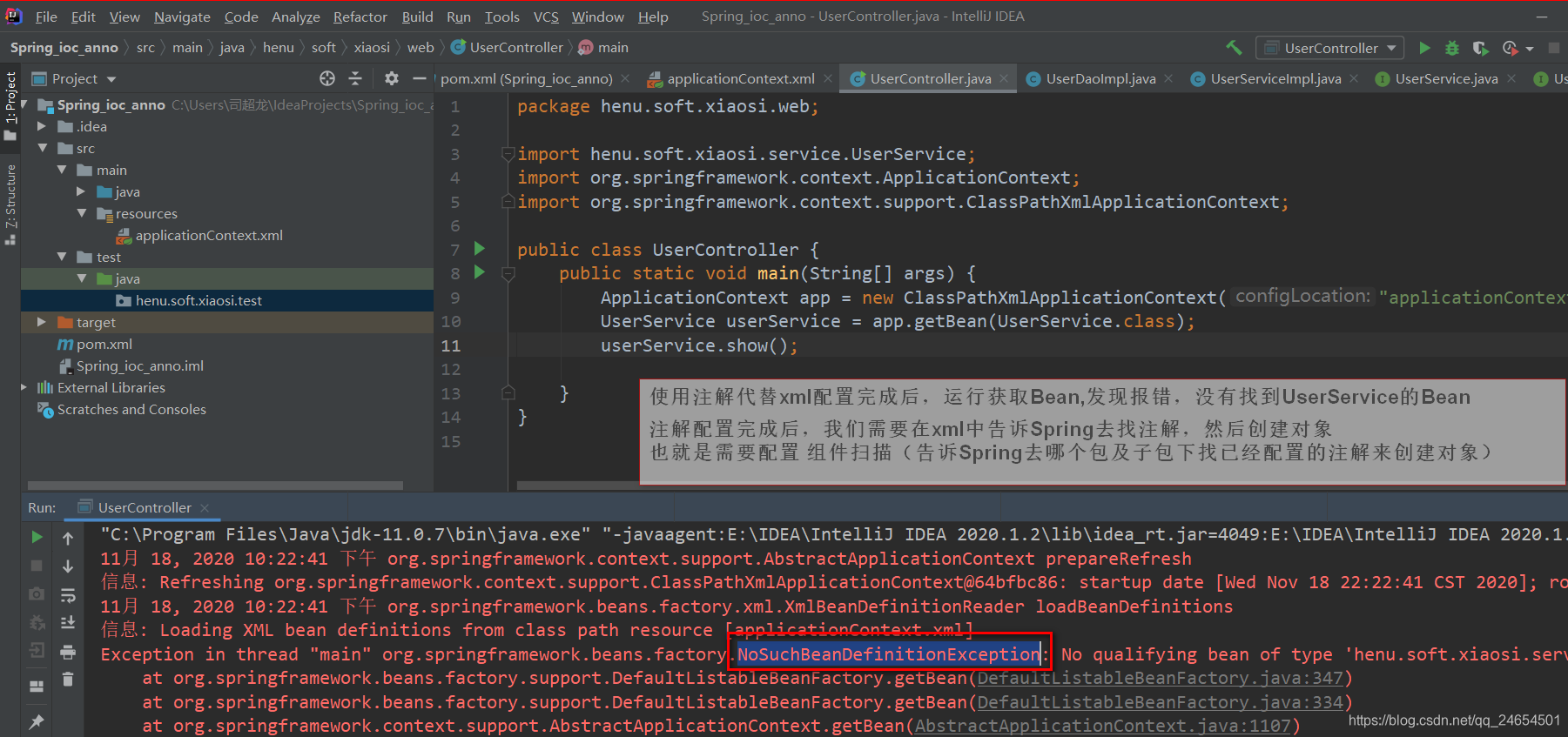Fold the import block at line 3
This screenshot has height=737, width=1568.
(508, 154)
